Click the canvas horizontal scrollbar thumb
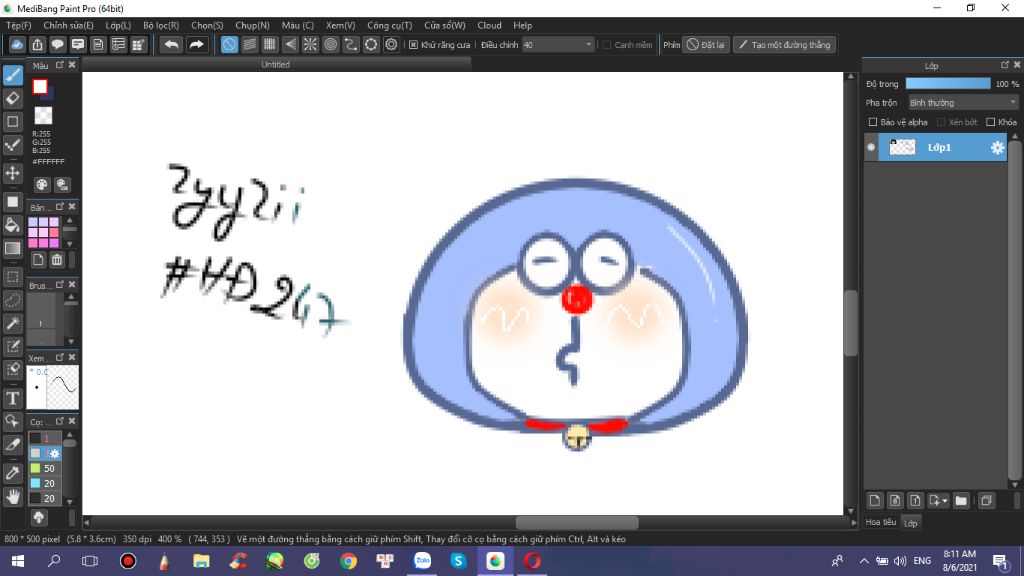 [577, 522]
